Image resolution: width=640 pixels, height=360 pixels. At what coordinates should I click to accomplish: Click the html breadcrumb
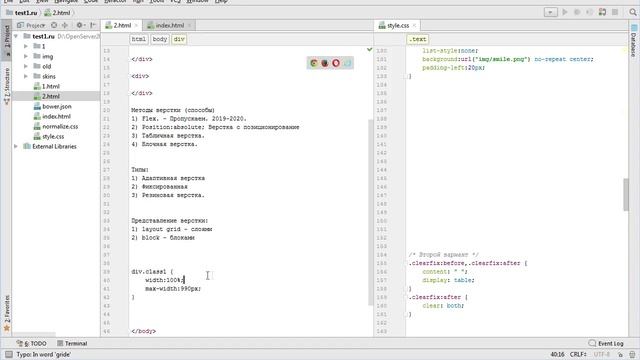coord(139,39)
